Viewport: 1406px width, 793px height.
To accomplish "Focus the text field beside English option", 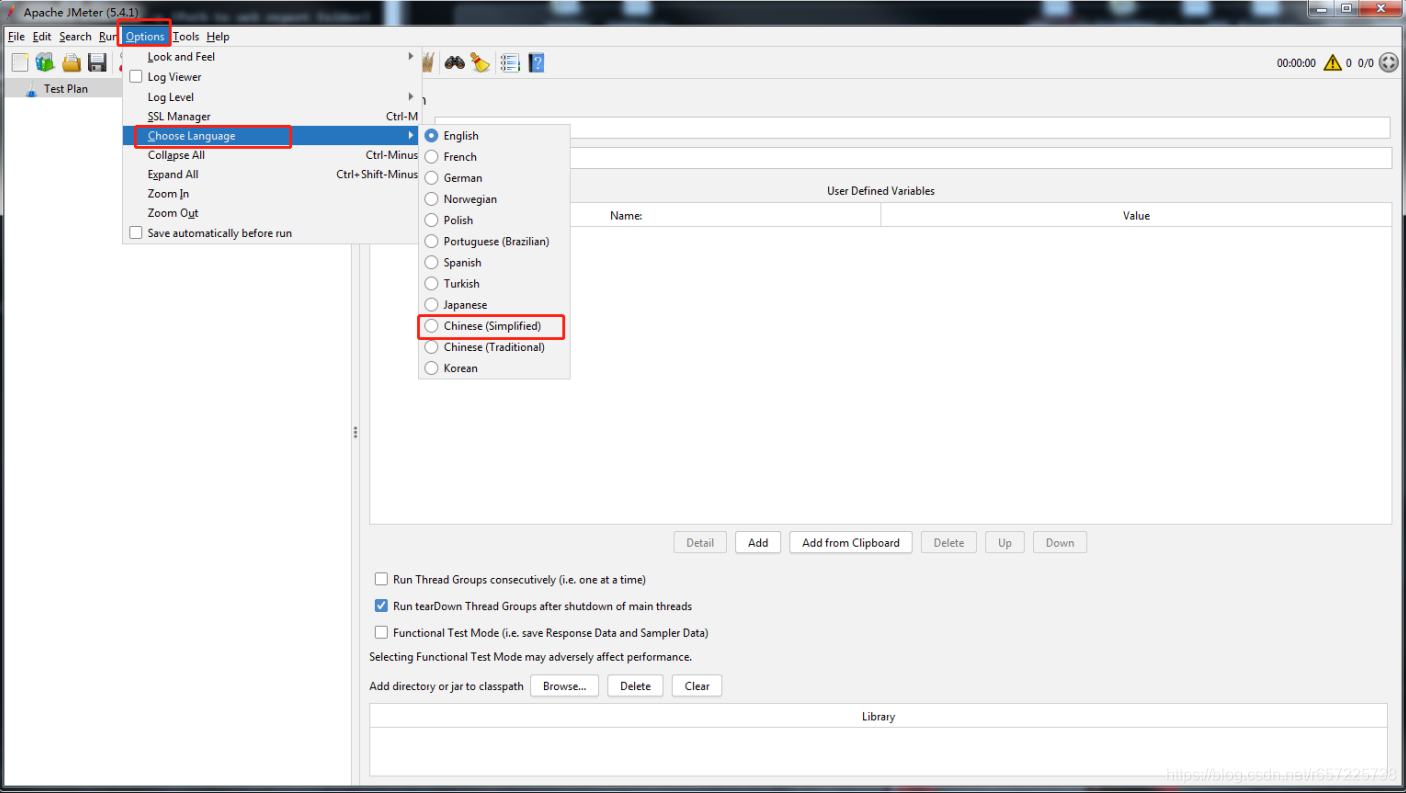I will [980, 128].
